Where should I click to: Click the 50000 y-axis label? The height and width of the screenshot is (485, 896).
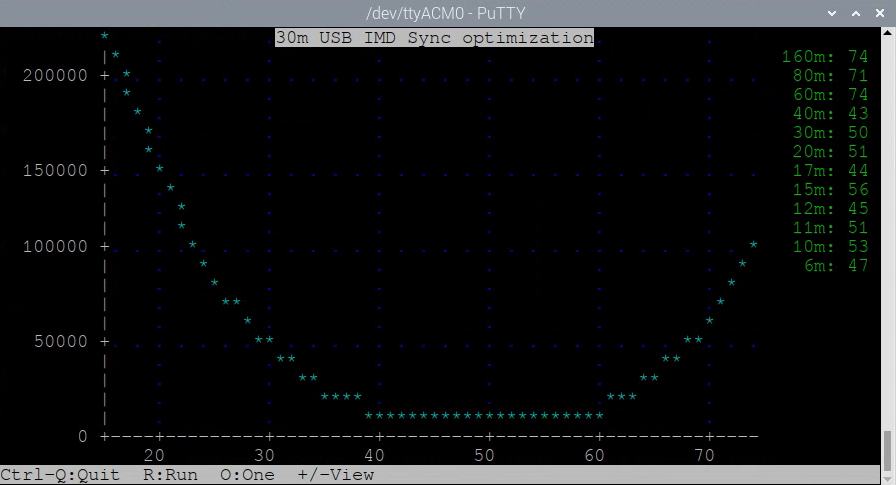(59, 342)
